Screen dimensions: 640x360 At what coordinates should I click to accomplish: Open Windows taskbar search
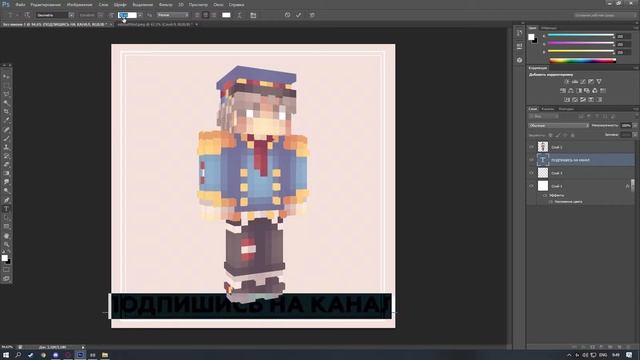pos(18,355)
